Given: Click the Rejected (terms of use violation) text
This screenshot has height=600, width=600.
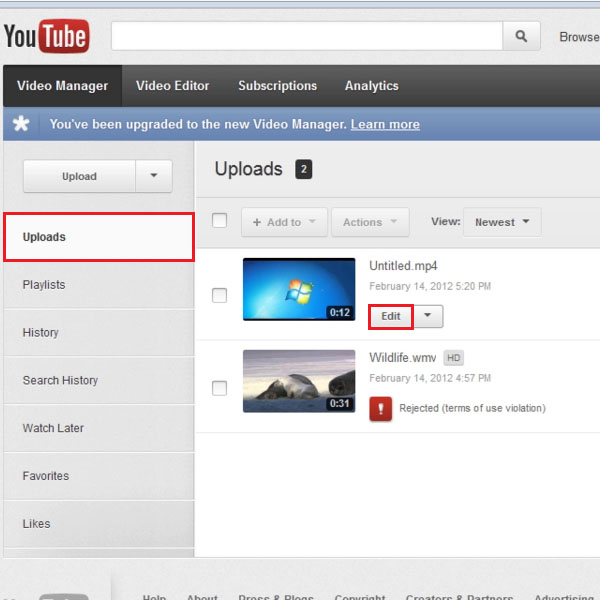Looking at the screenshot, I should pyautogui.click(x=473, y=408).
